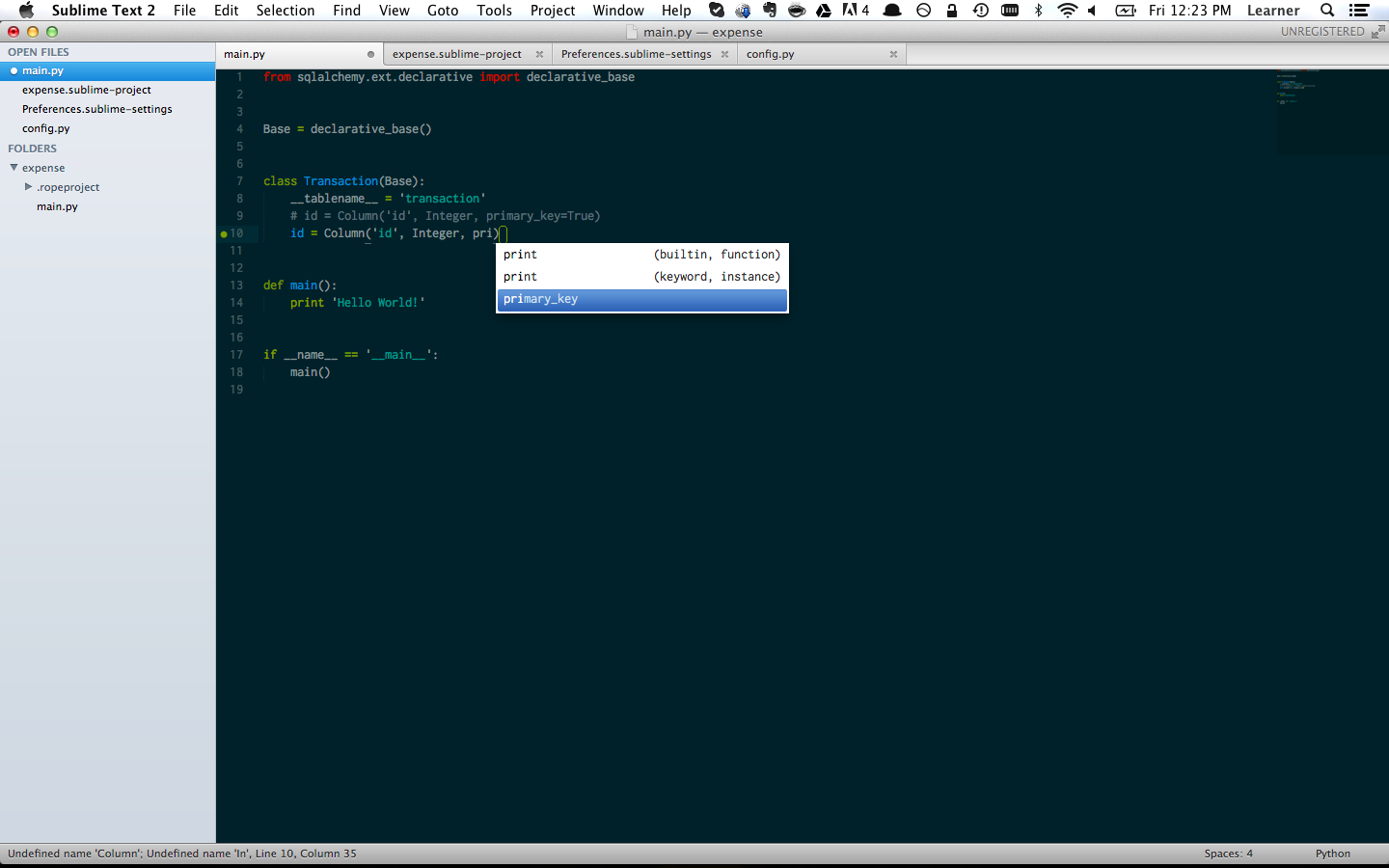Open the Spaces: 4 indentation selector
Screen dimensions: 1389x868
point(1228,854)
